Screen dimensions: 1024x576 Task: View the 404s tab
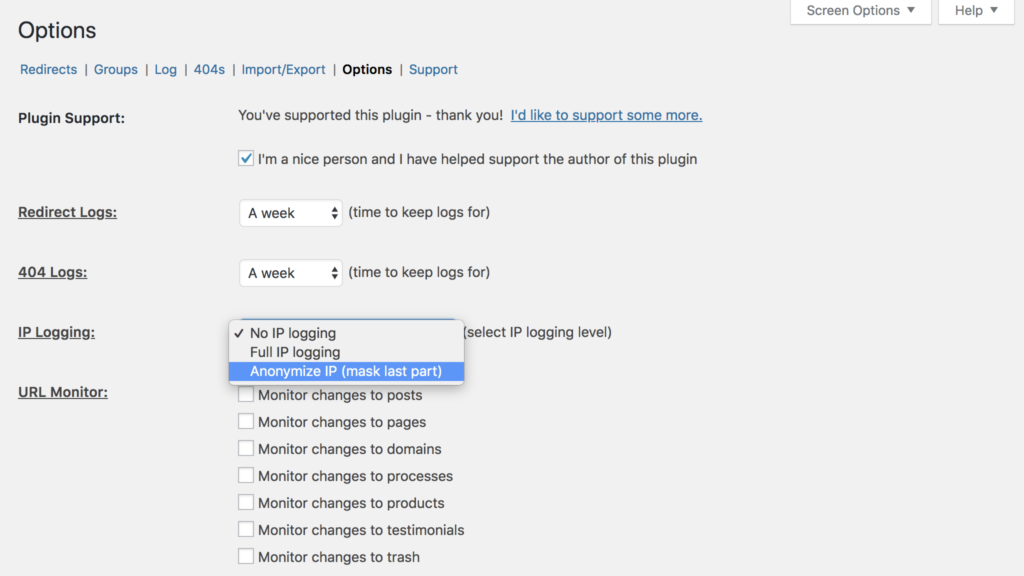pyautogui.click(x=209, y=69)
